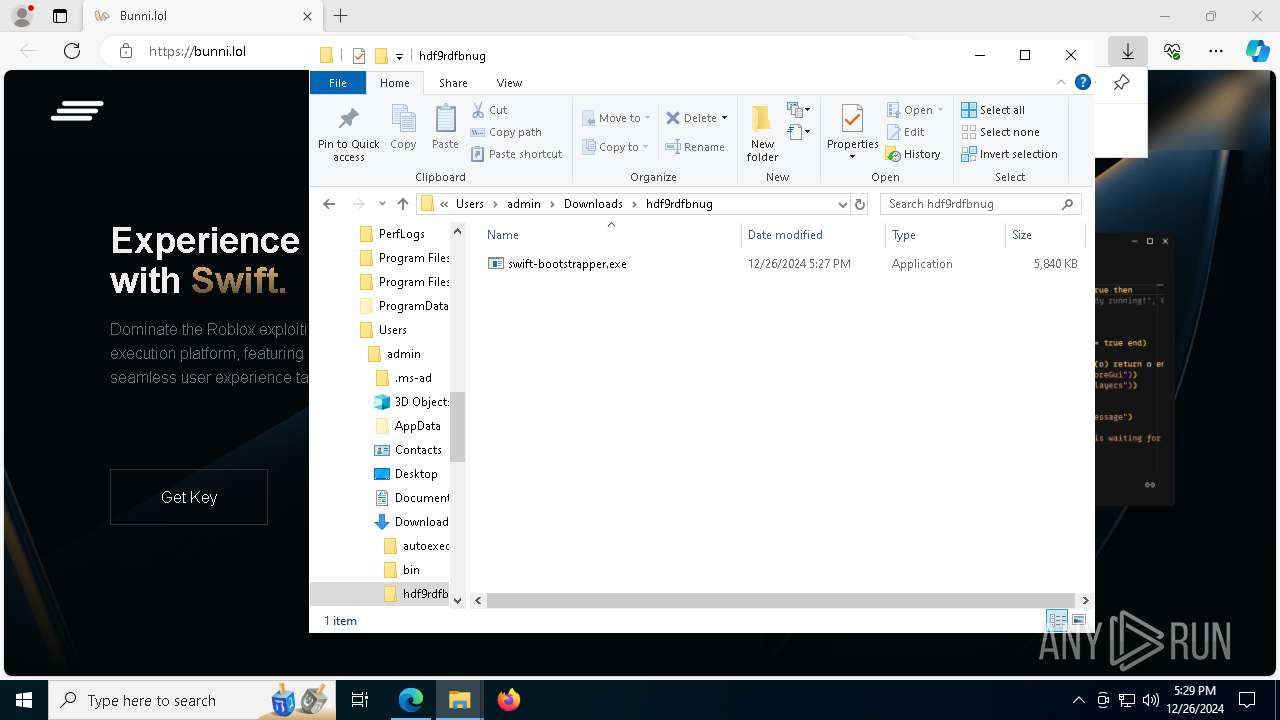Select the bin folder in tree
Viewport: 1280px width, 720px height.
click(x=402, y=570)
